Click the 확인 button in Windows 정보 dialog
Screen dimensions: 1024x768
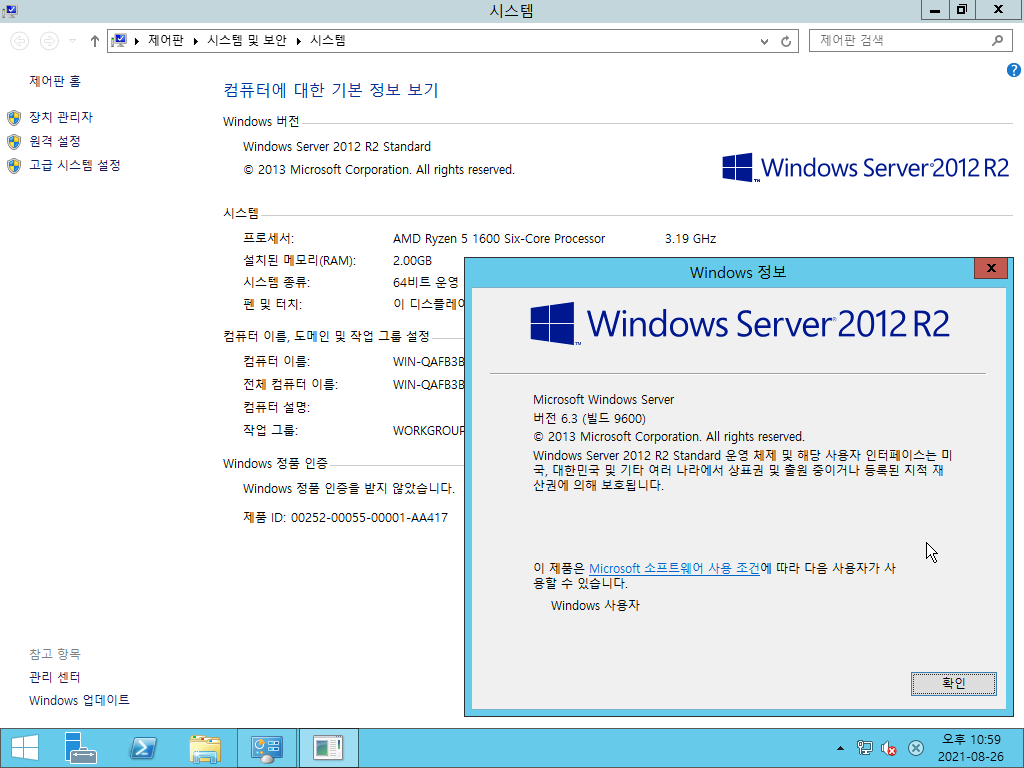(953, 683)
